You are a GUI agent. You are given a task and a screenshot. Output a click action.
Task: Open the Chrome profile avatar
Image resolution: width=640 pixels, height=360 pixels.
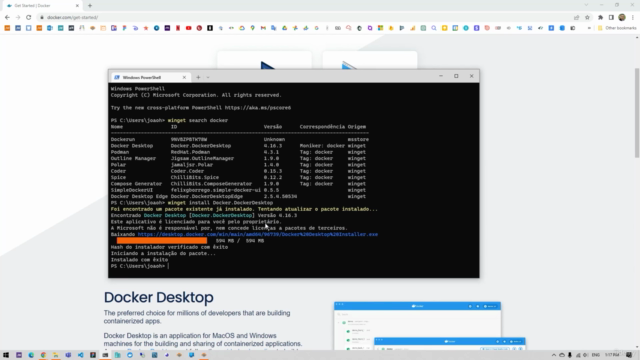(622, 18)
